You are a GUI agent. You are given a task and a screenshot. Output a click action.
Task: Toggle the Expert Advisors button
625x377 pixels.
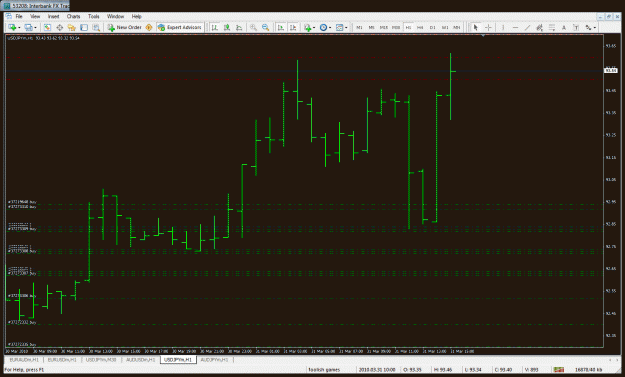pyautogui.click(x=180, y=27)
